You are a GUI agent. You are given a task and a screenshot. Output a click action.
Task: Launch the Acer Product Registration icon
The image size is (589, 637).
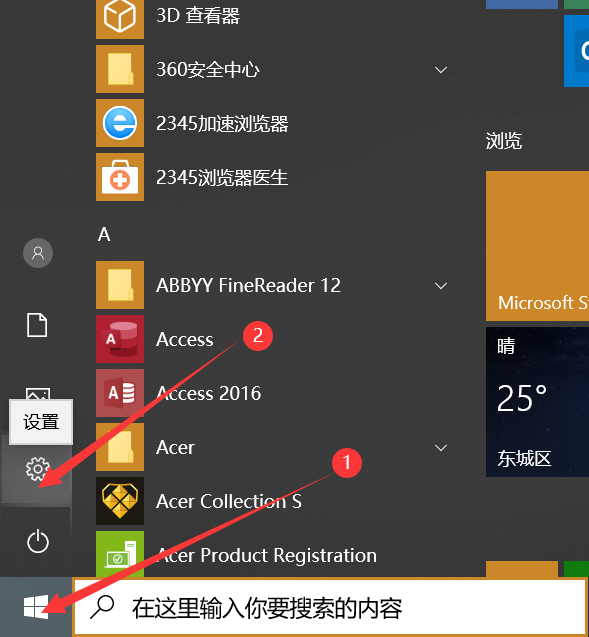point(120,554)
